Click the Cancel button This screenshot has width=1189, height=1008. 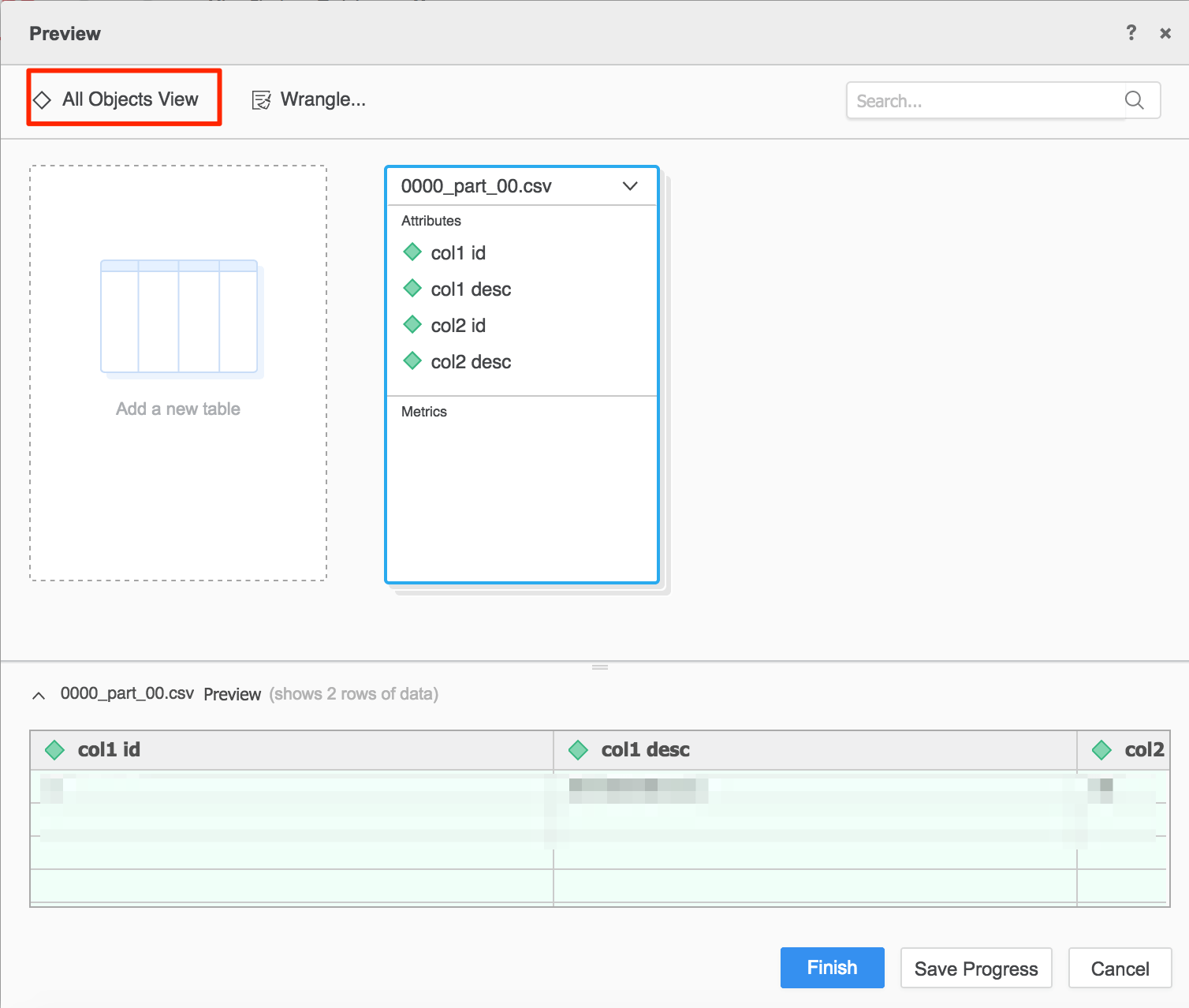click(1120, 968)
